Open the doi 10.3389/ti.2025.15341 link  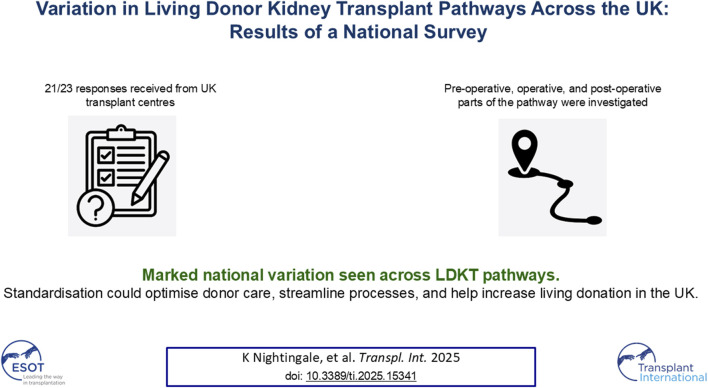coord(361,376)
